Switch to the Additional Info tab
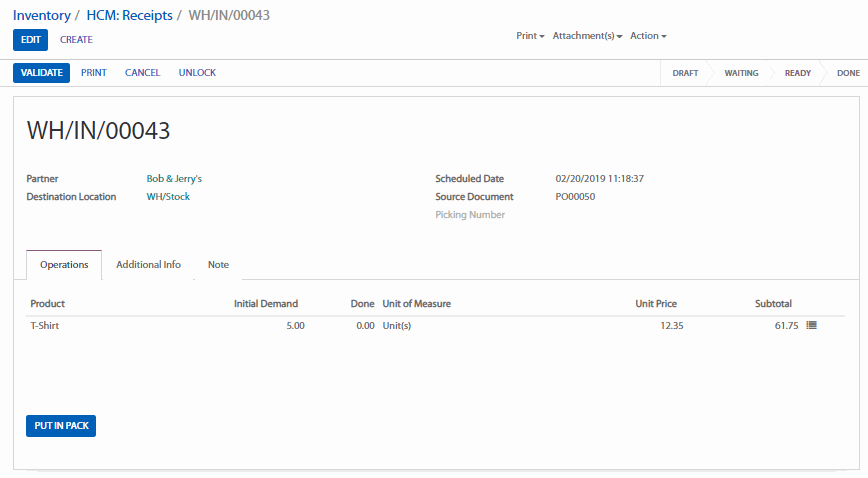The image size is (868, 478). (148, 265)
